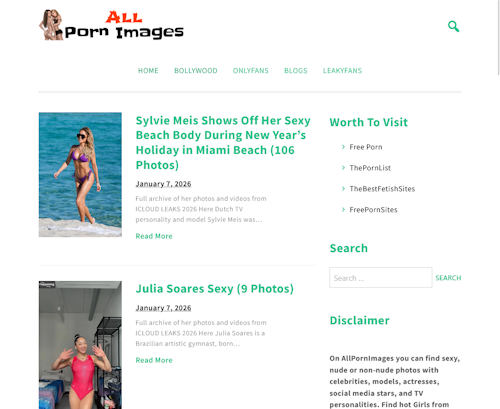
Task: Click the chevron beside FreePornSites
Action: (343, 210)
